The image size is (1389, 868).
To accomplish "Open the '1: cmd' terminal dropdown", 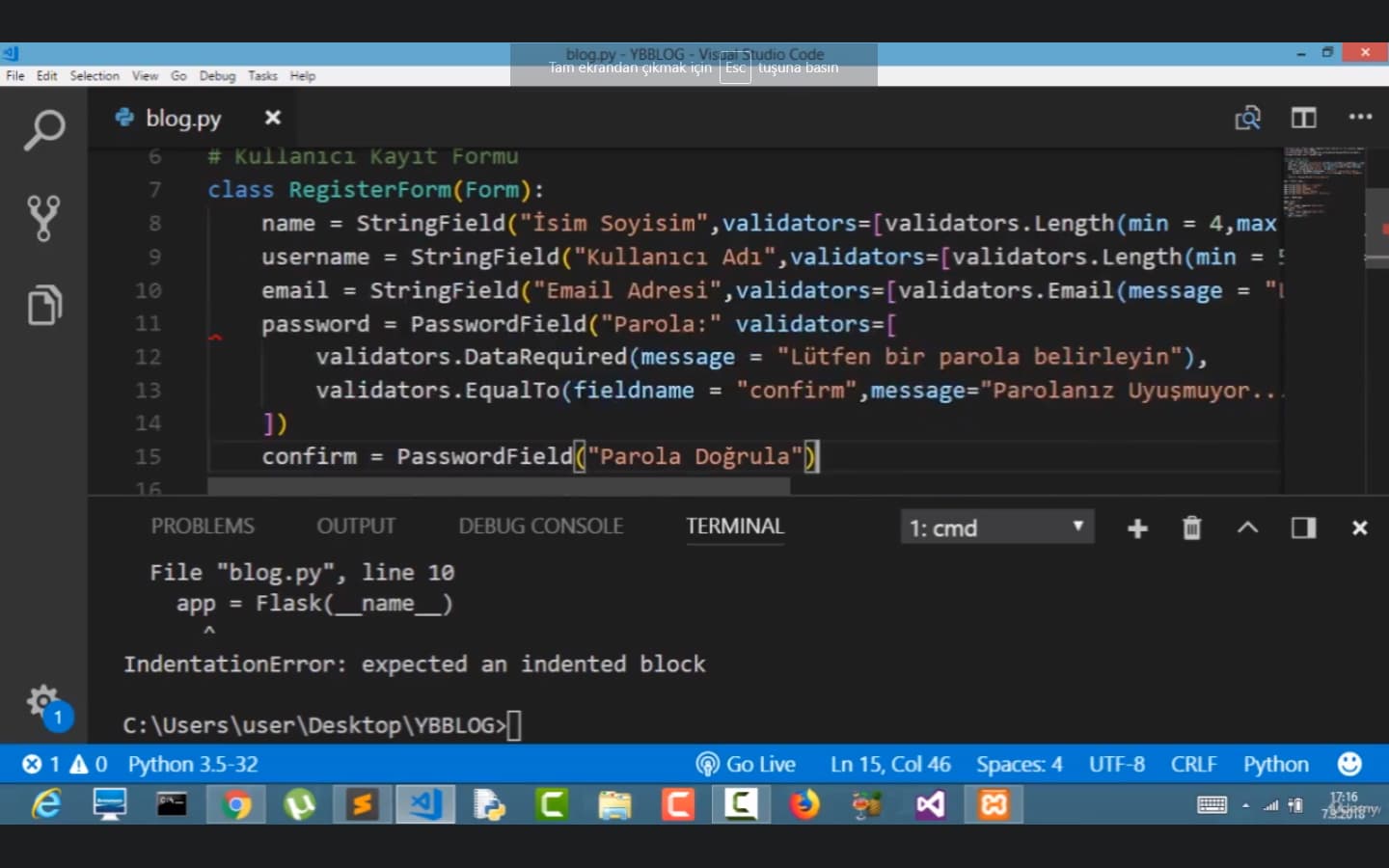I will [997, 528].
